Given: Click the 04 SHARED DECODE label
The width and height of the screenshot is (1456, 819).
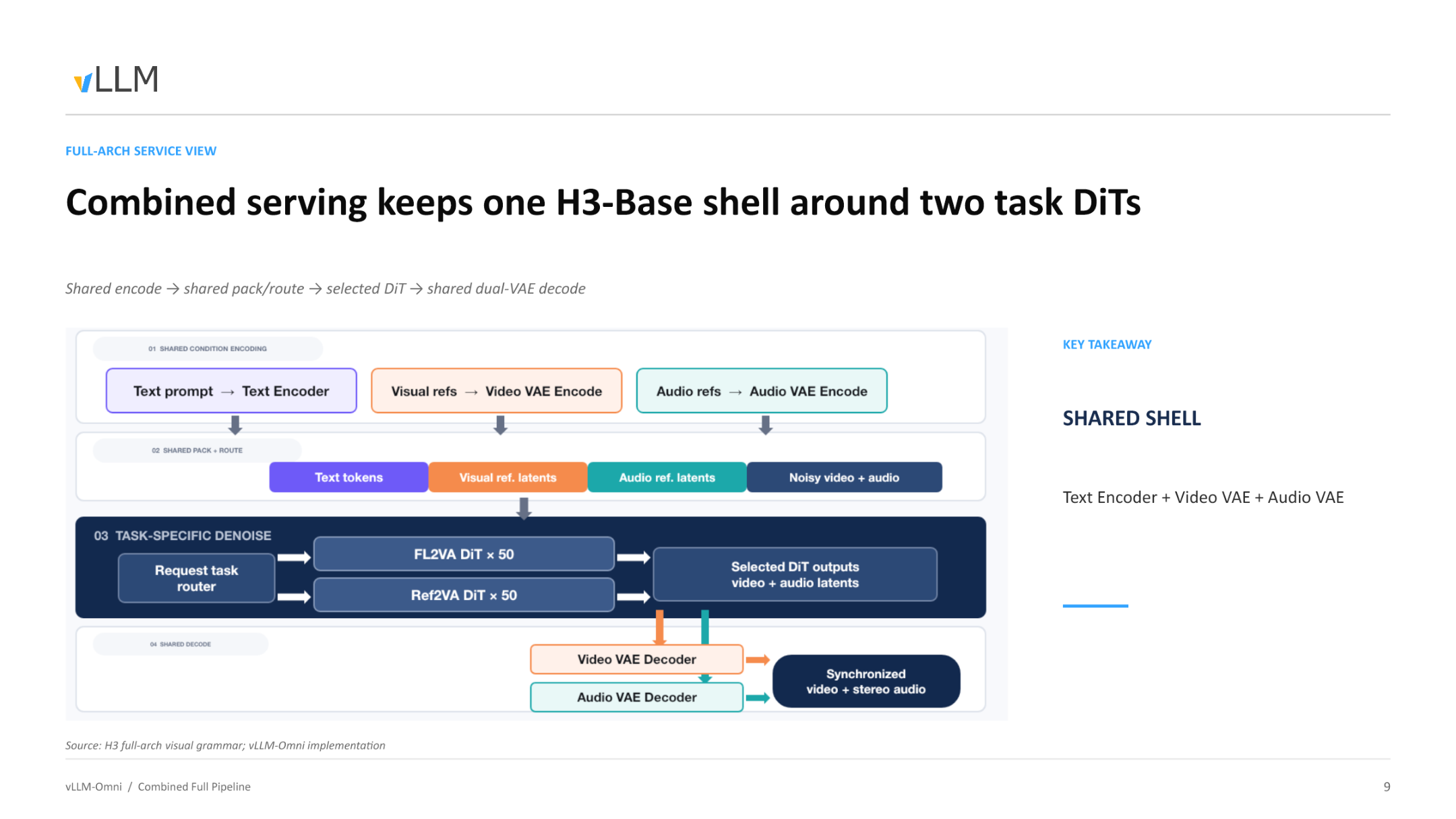Looking at the screenshot, I should [180, 644].
